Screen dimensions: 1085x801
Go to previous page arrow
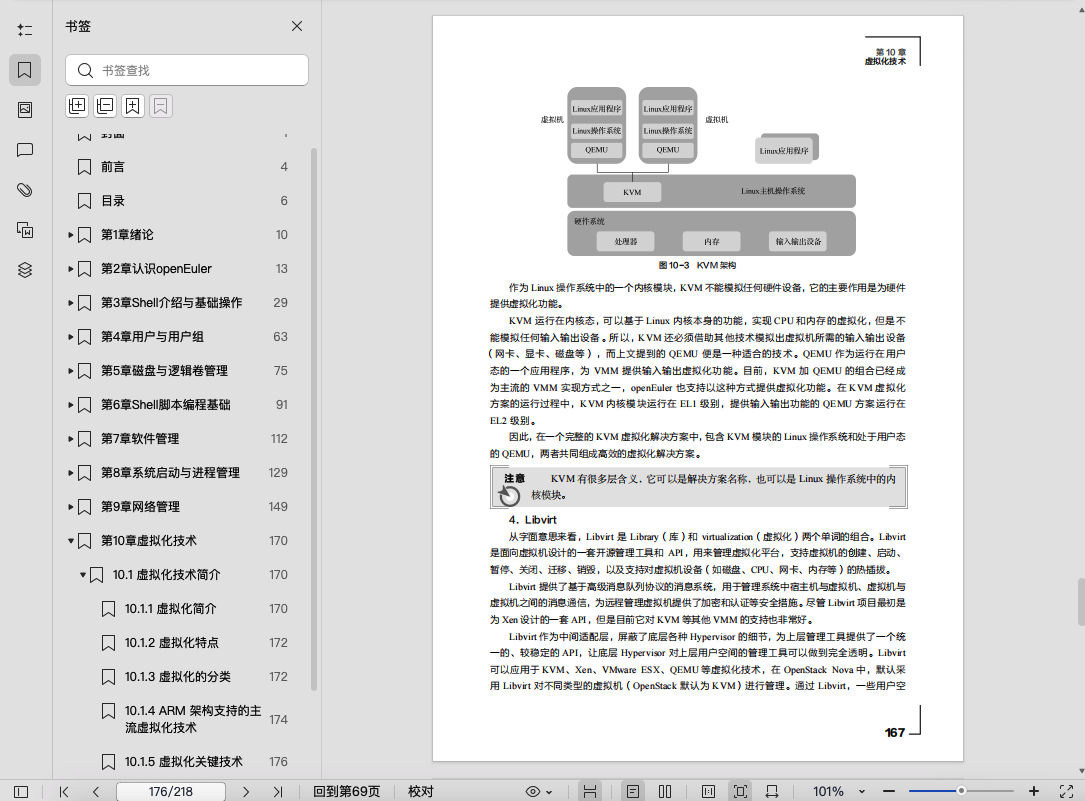[x=95, y=792]
